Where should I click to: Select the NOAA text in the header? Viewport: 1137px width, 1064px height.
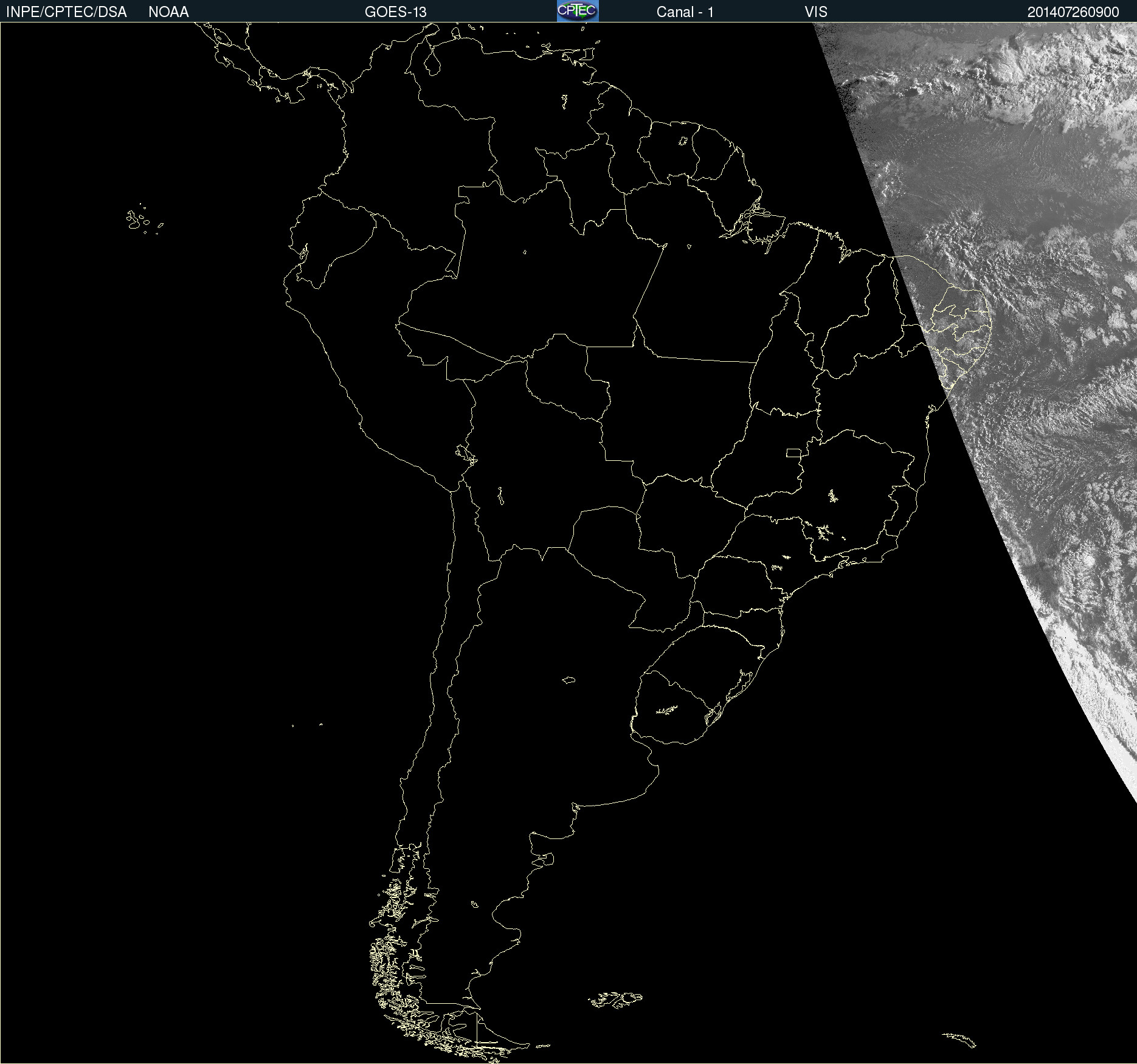point(168,12)
